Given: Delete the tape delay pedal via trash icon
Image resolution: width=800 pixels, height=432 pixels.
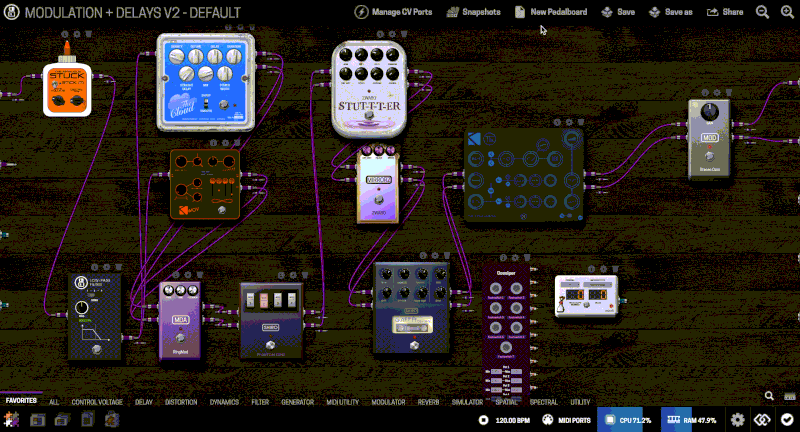Looking at the screenshot, I should click(446, 256).
